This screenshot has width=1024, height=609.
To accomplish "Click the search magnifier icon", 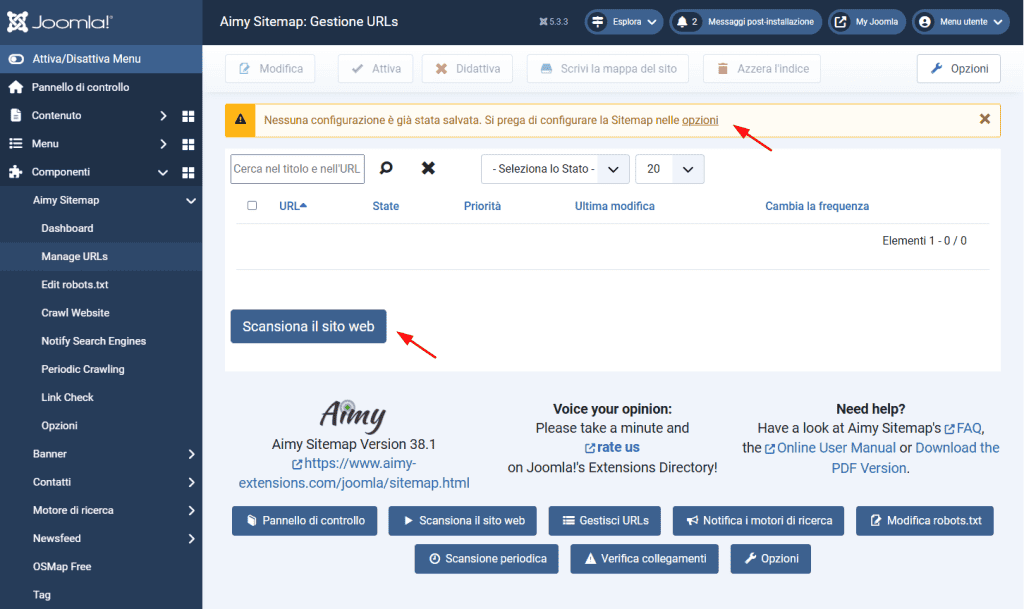I will coord(386,168).
